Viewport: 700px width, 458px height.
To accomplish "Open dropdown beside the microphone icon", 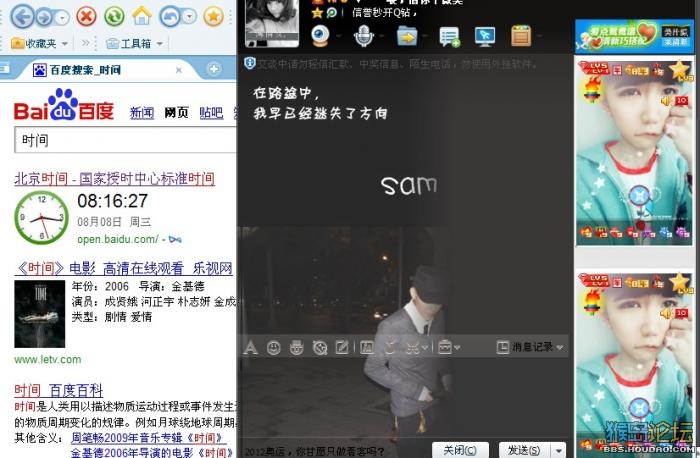I will pyautogui.click(x=381, y=36).
